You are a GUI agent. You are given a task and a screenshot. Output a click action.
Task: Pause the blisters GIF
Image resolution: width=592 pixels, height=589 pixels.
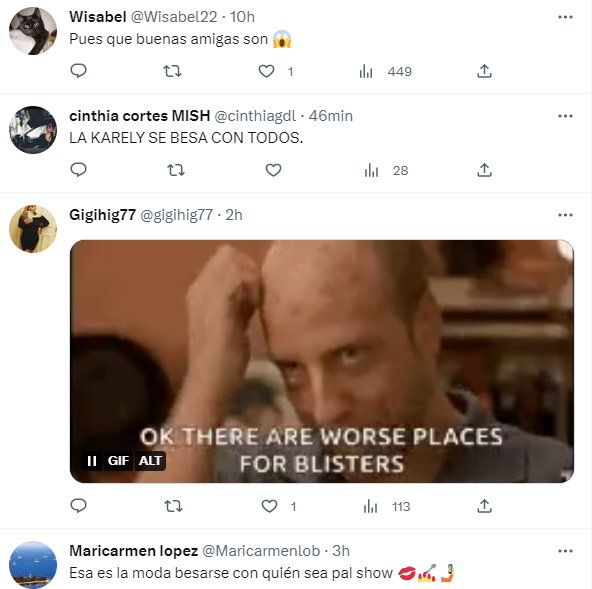coord(92,461)
